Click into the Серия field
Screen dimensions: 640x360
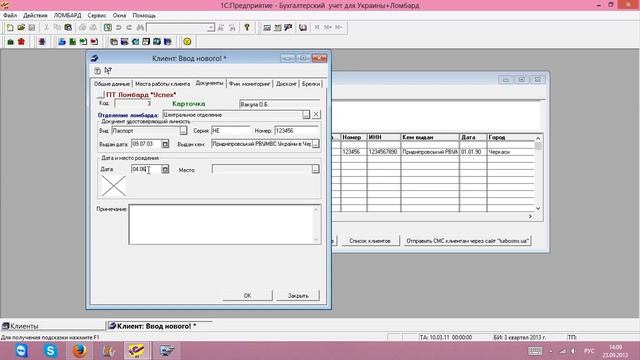[x=231, y=131]
